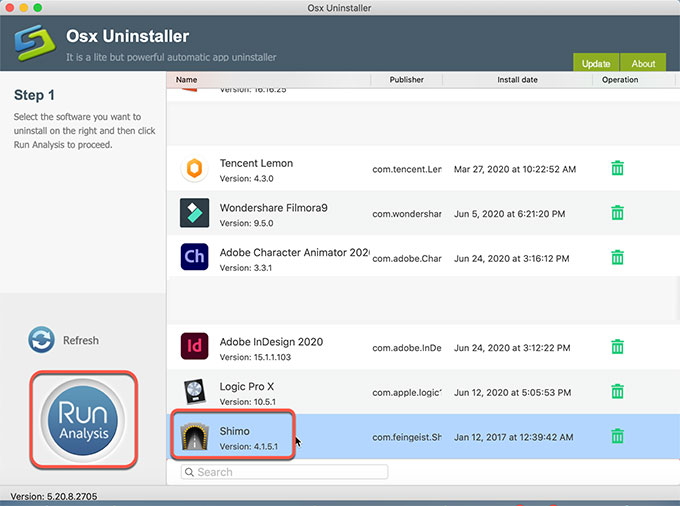Click trash icon for Adobe Character Animator
The width and height of the screenshot is (680, 506).
[618, 256]
